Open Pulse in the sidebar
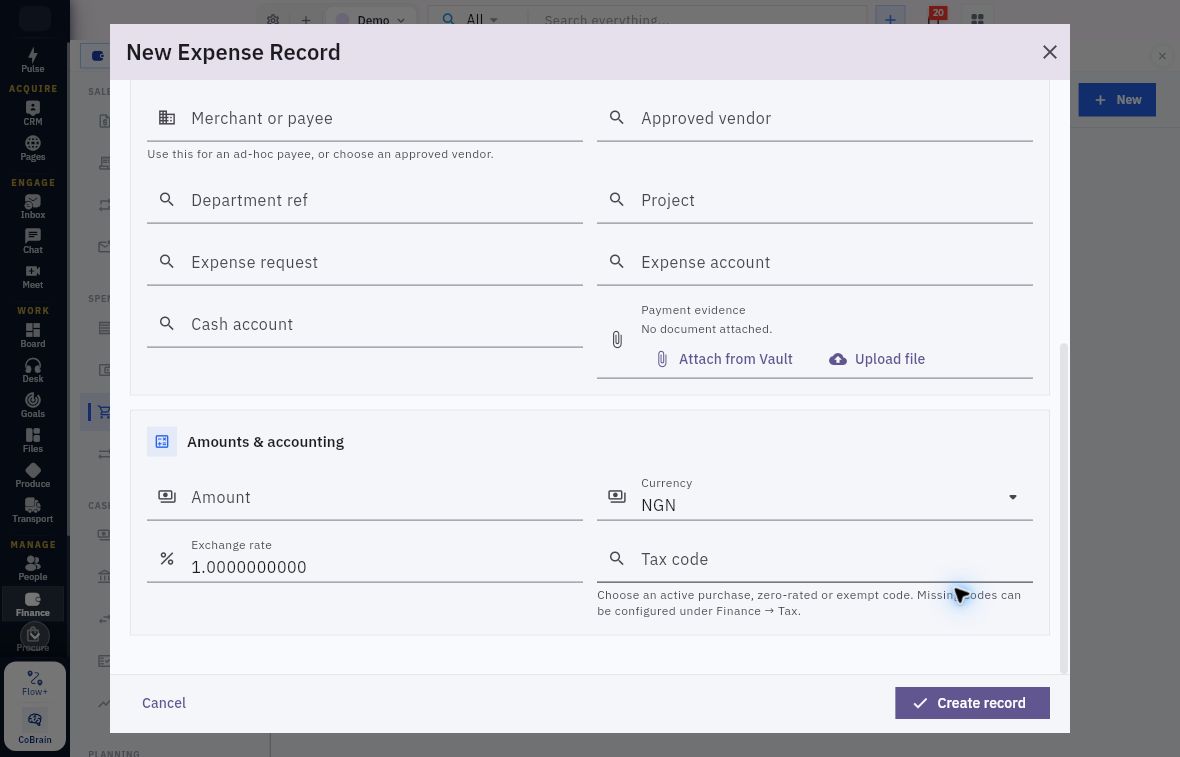 pyautogui.click(x=32, y=60)
